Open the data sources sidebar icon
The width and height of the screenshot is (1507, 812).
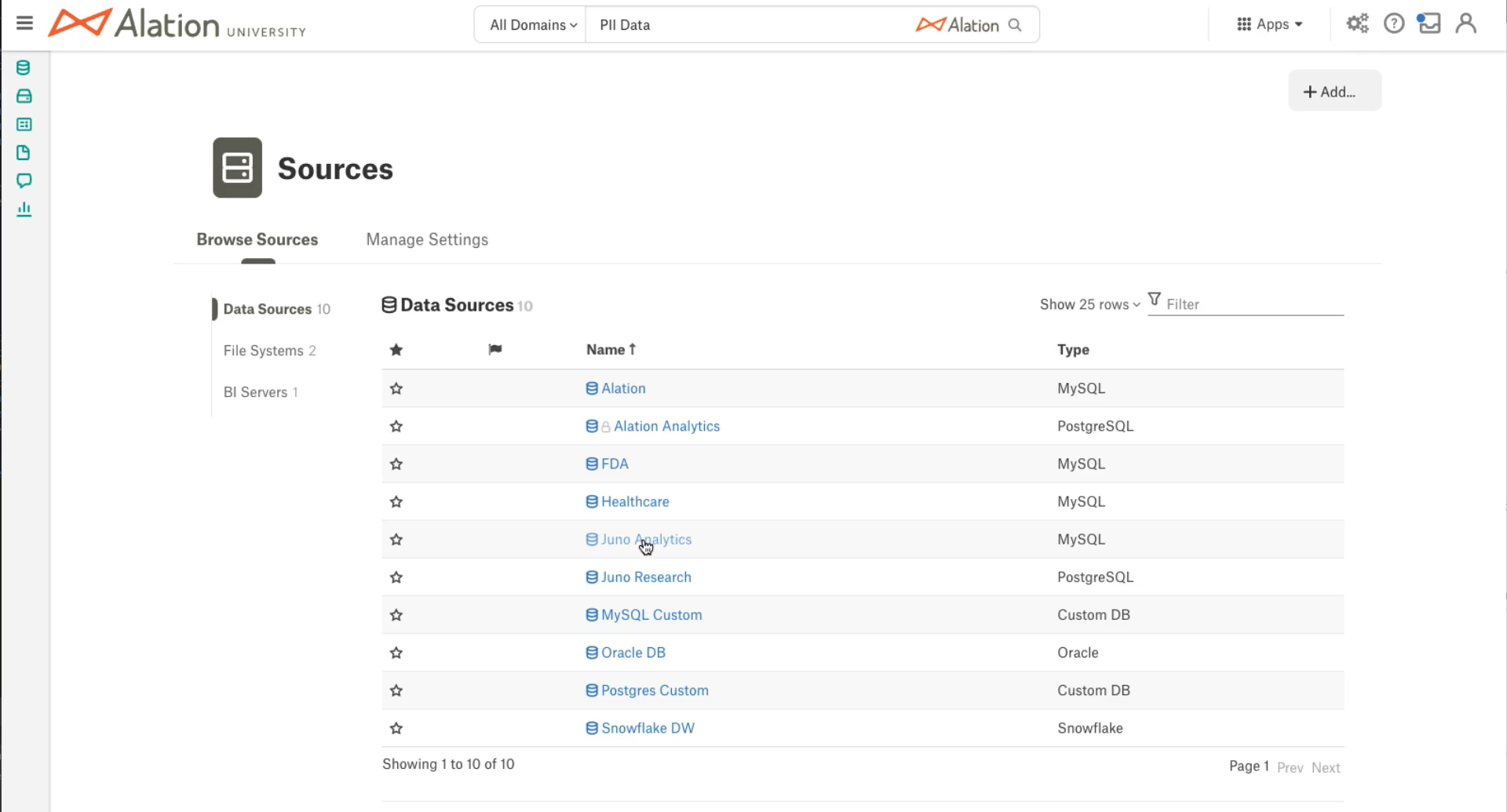pos(24,68)
